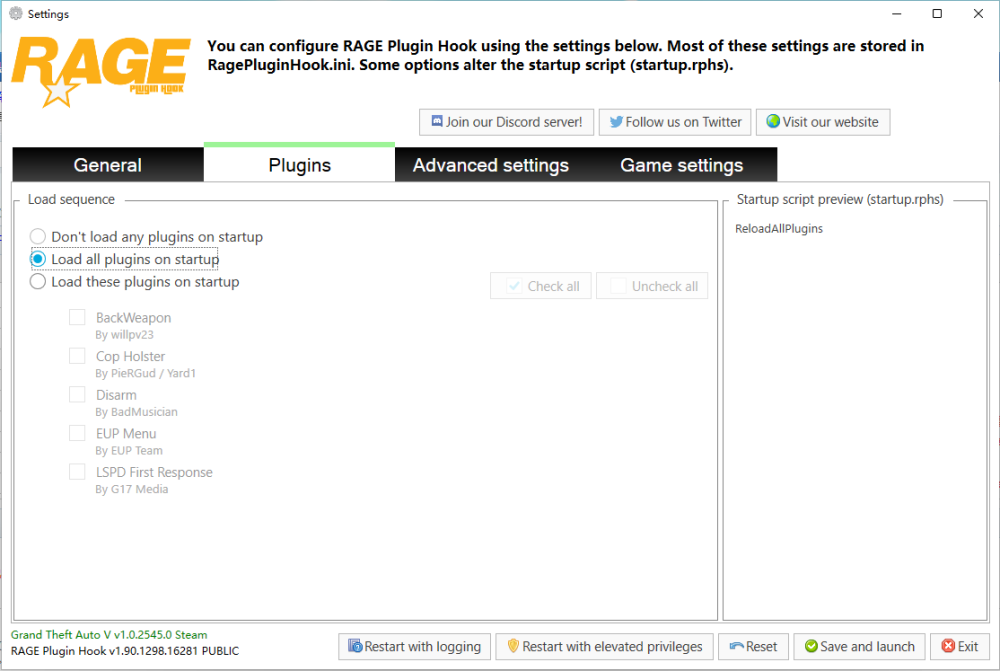Click the RAGE Plugin Hook logo
Viewport: 1000px width, 671px height.
coord(100,70)
